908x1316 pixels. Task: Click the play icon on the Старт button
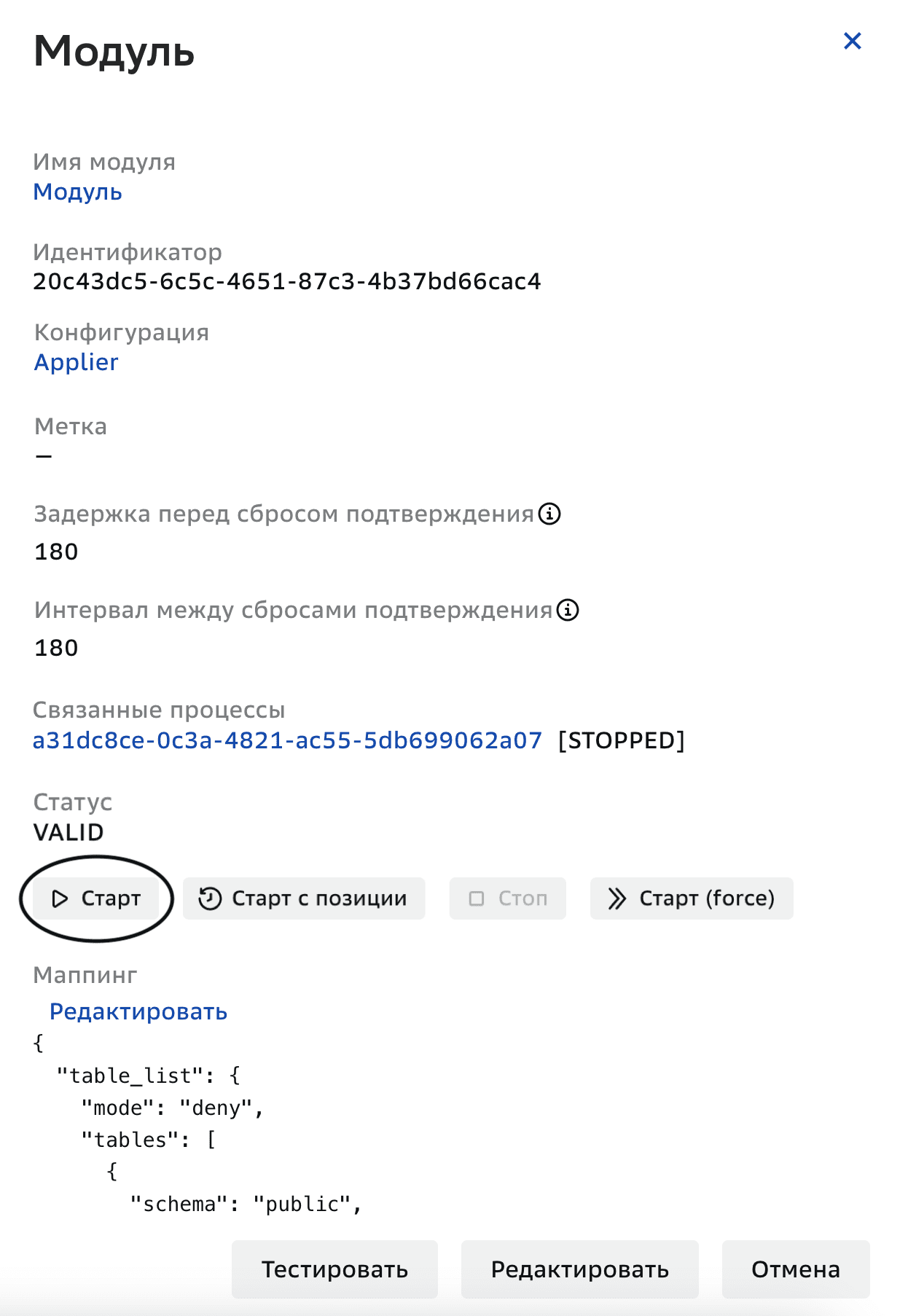(x=61, y=898)
